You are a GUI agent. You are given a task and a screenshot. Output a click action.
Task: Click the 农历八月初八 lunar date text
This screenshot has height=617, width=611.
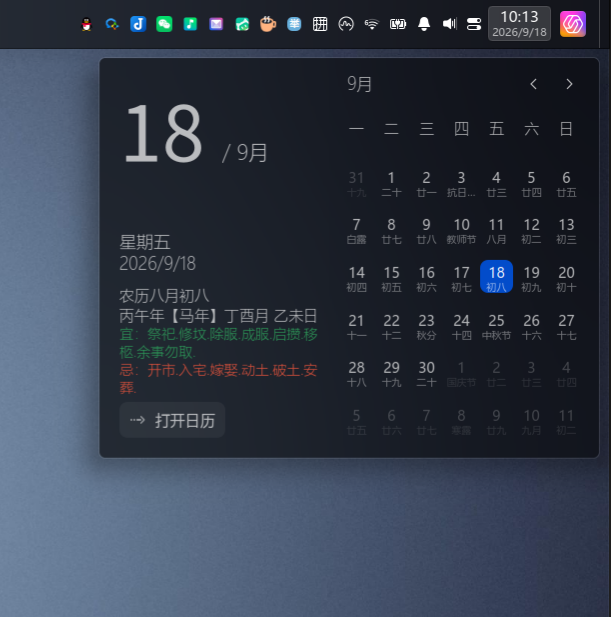[x=164, y=296]
